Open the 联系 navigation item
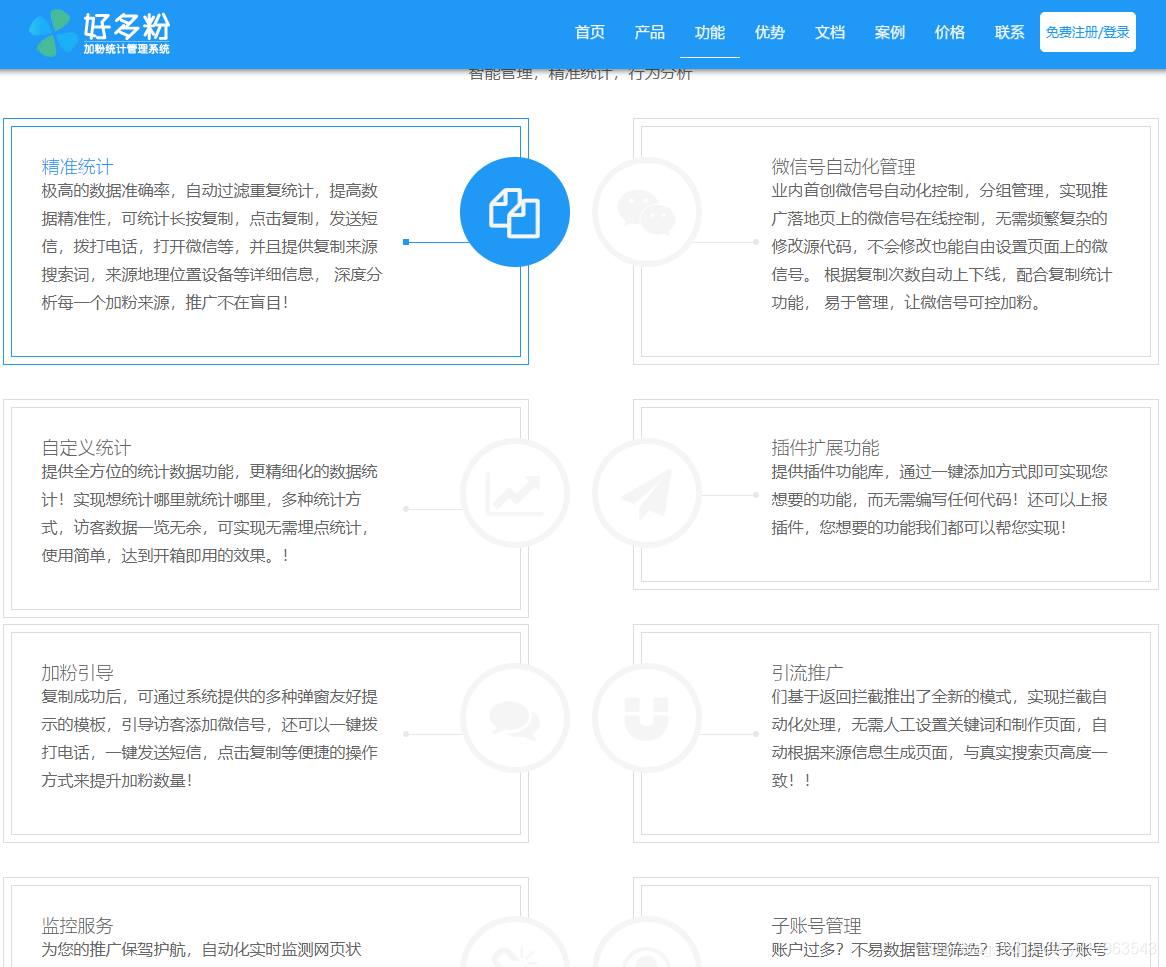1166x967 pixels. click(1010, 33)
